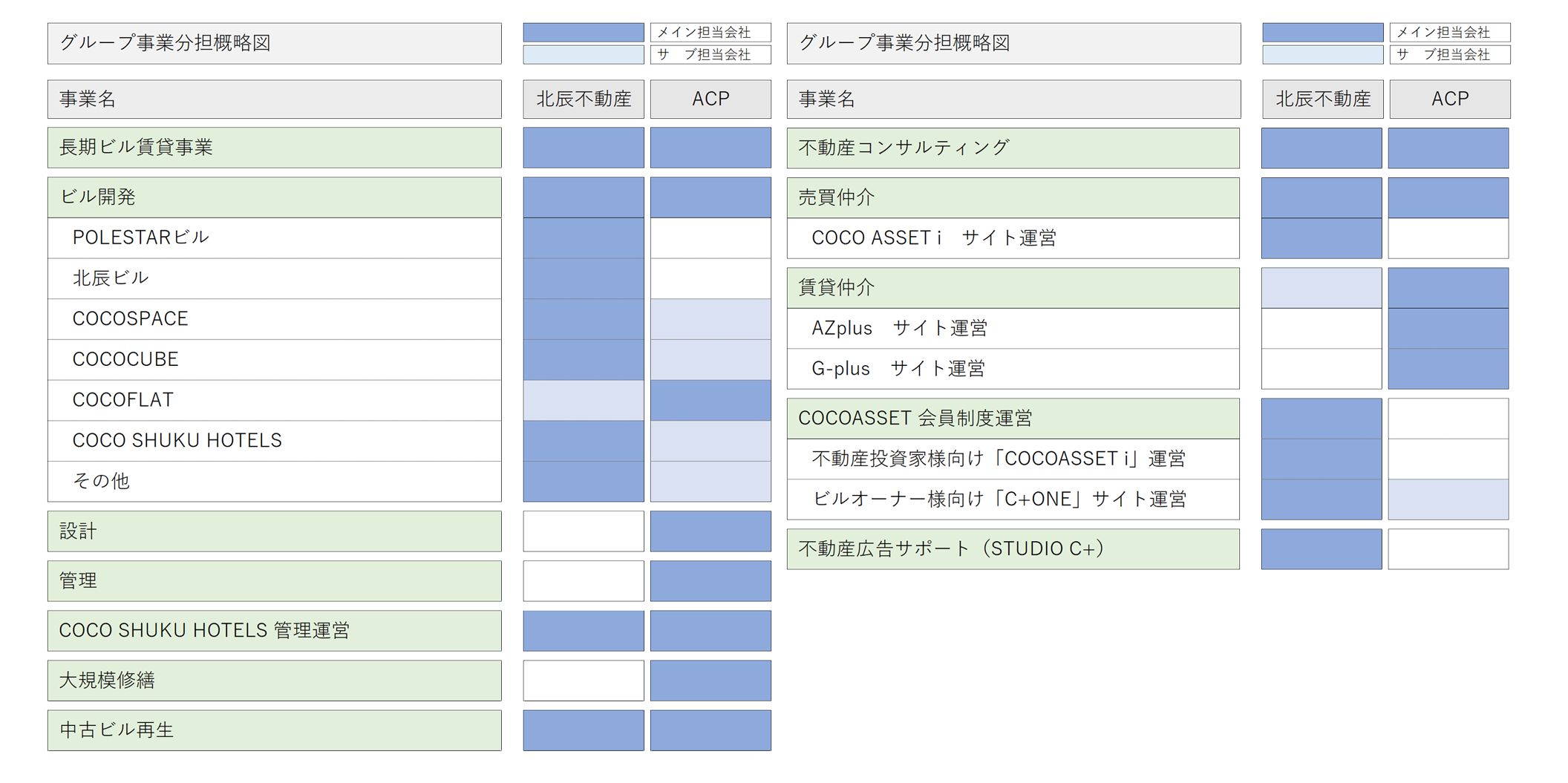Select the ビル開発 category header

tap(275, 197)
